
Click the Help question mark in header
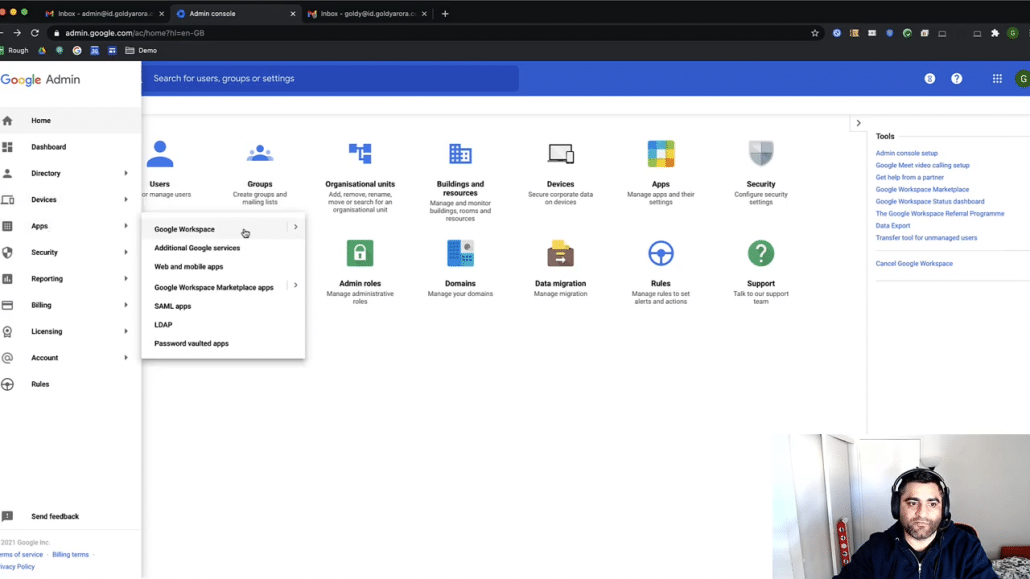tap(956, 78)
